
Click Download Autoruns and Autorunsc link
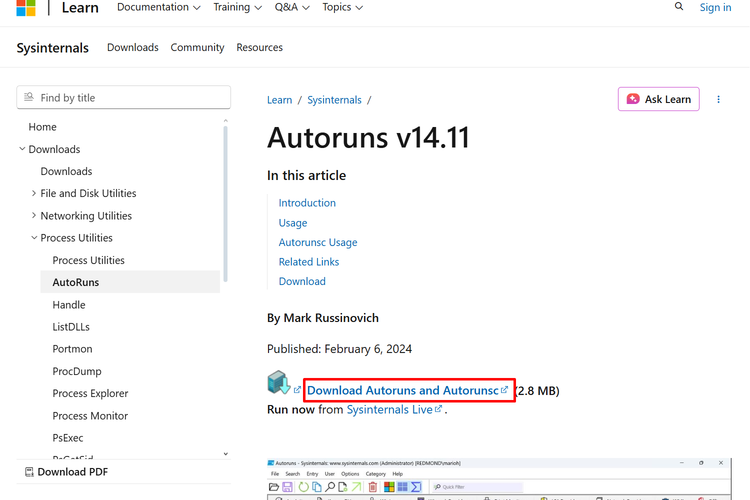pyautogui.click(x=402, y=390)
